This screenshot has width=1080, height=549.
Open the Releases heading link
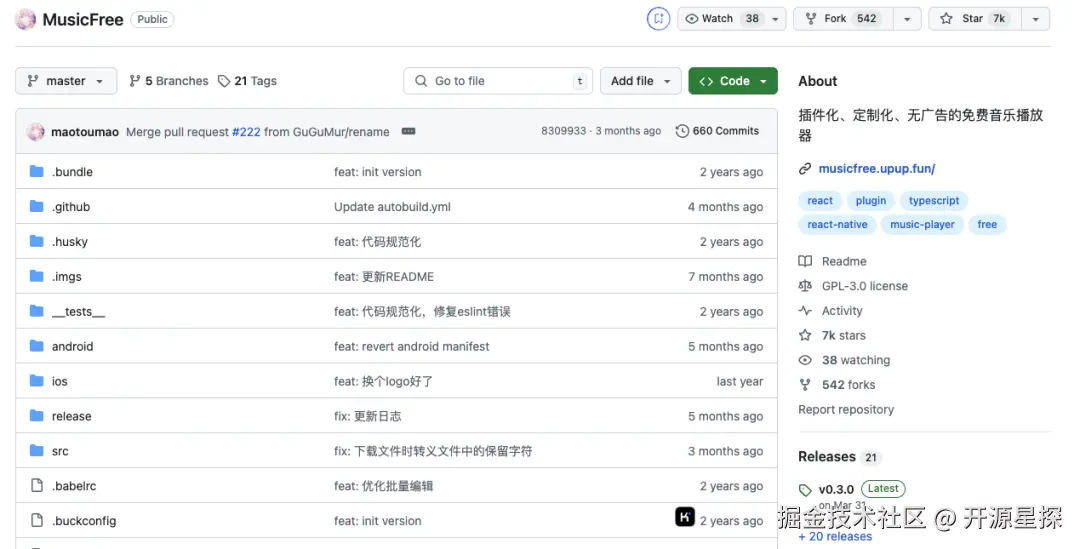(x=827, y=457)
